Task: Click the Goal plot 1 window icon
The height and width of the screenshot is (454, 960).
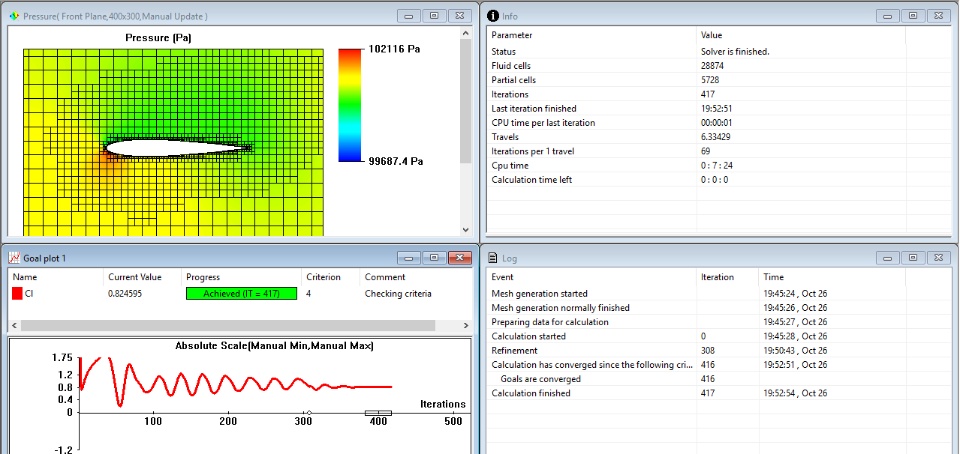Action: 13,258
